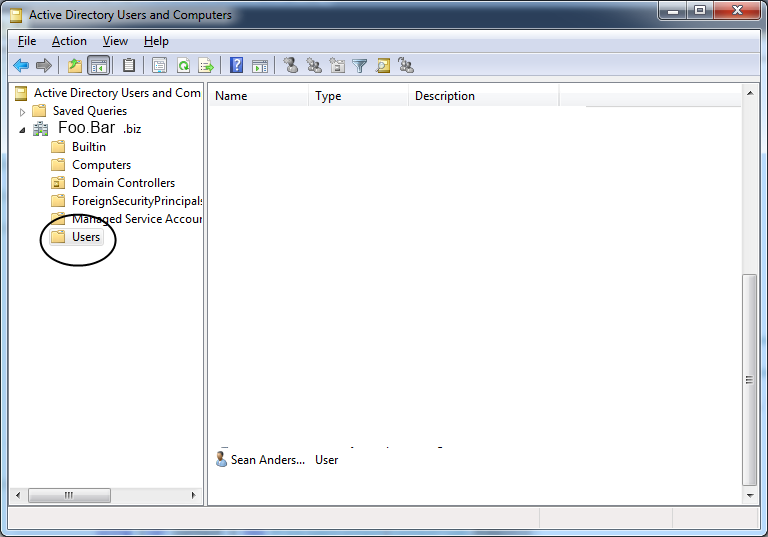This screenshot has width=768, height=537.
Task: Open the Action menu
Action: coord(69,41)
